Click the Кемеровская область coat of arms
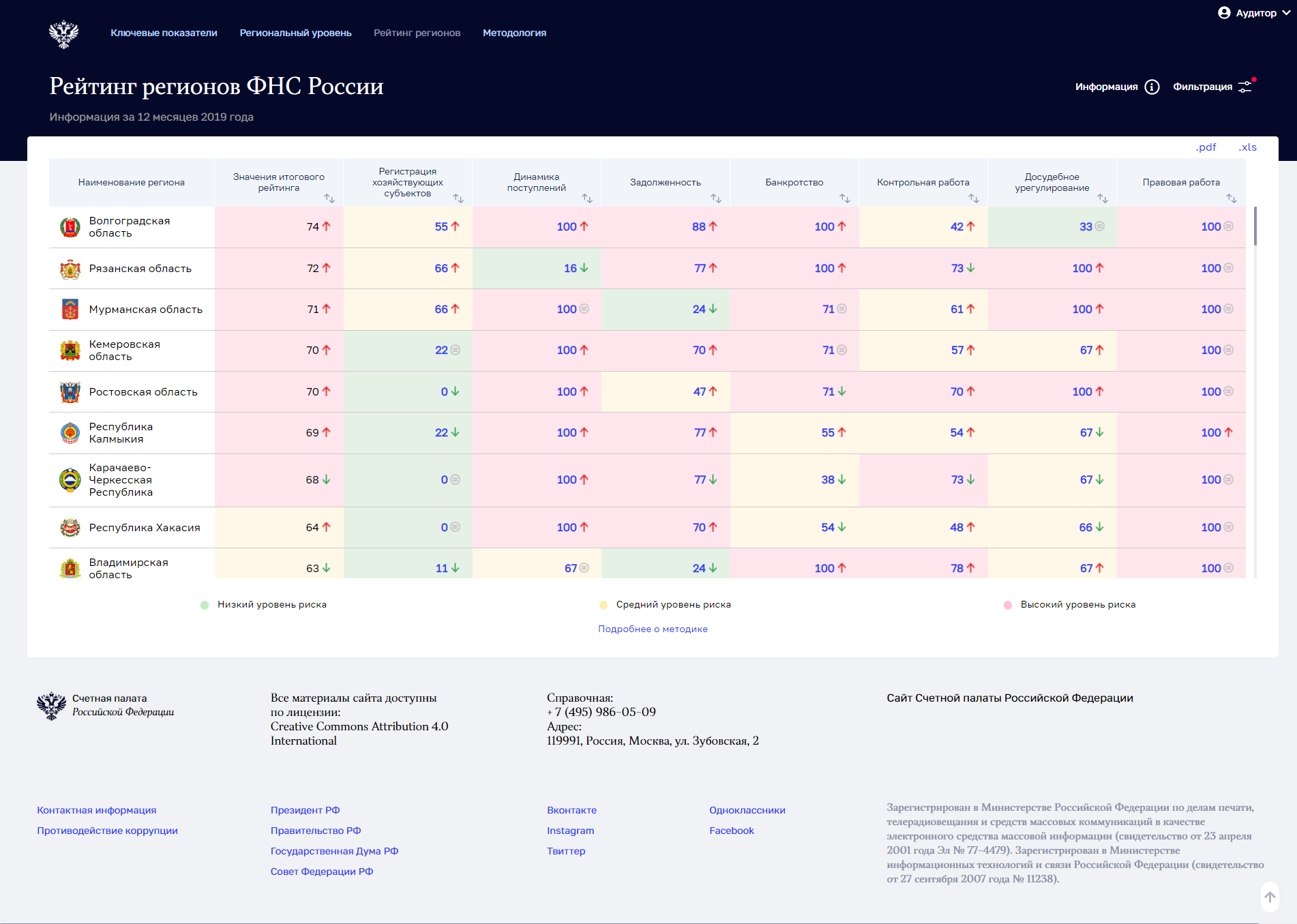Image resolution: width=1297 pixels, height=924 pixels. tap(70, 351)
